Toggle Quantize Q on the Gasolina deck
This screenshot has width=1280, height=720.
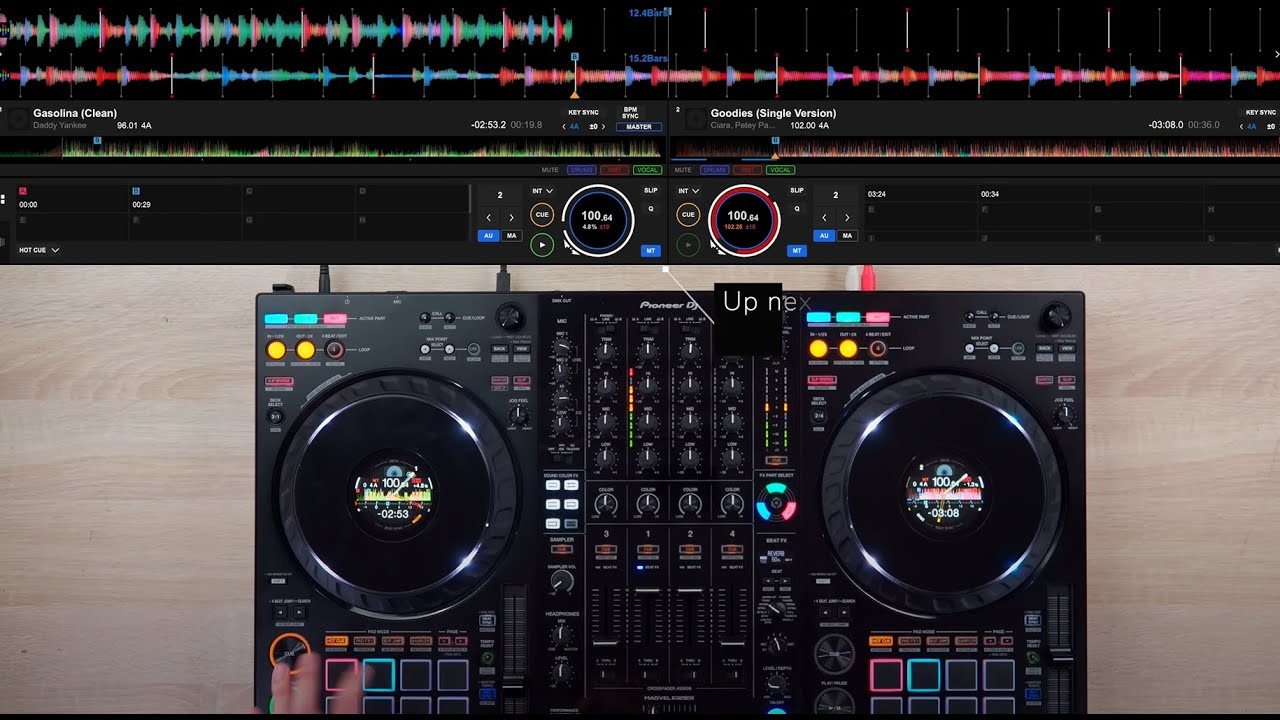click(x=651, y=209)
